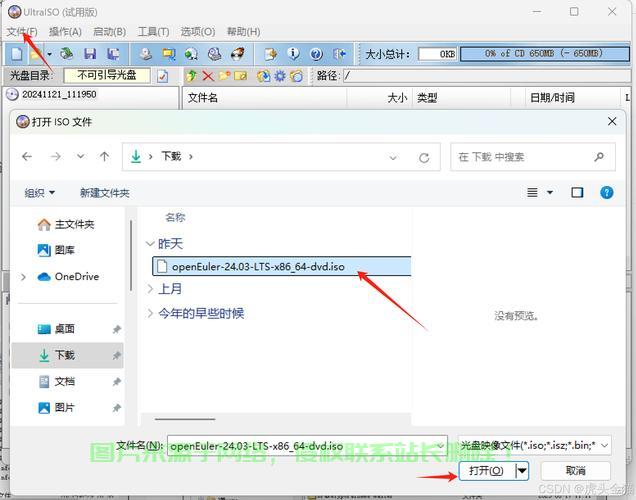
Task: Click the disc properties check icon
Action: (x=163, y=76)
